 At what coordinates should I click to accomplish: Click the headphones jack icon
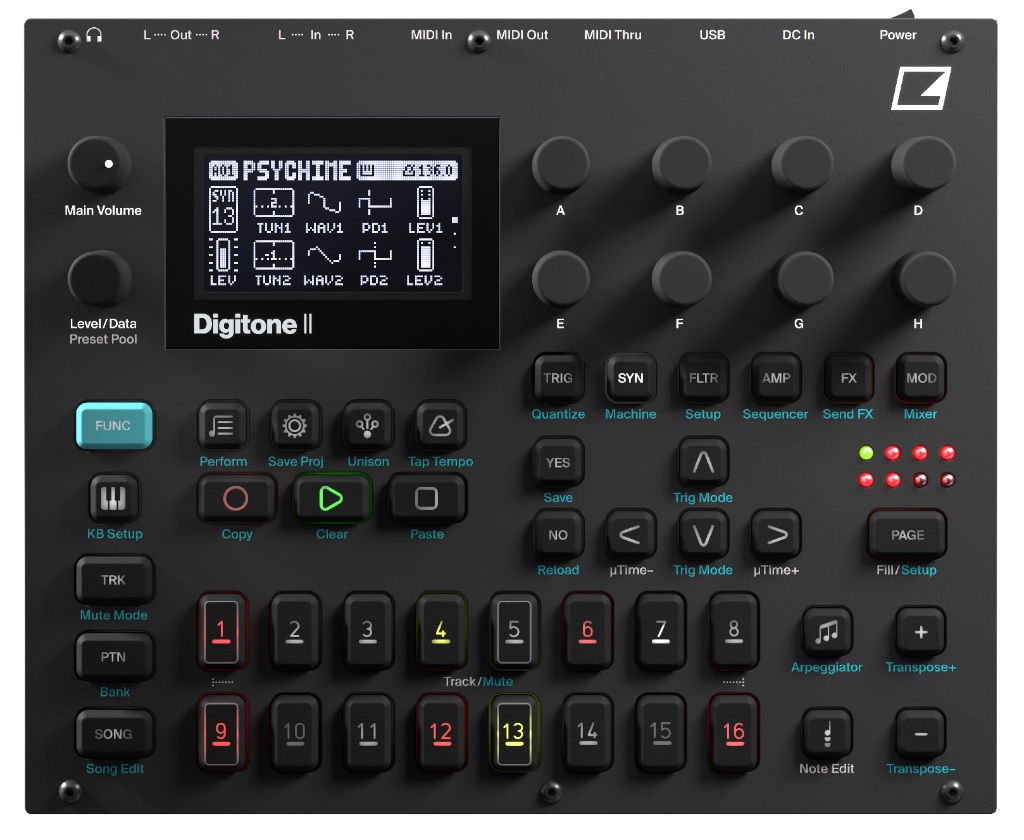tap(94, 35)
